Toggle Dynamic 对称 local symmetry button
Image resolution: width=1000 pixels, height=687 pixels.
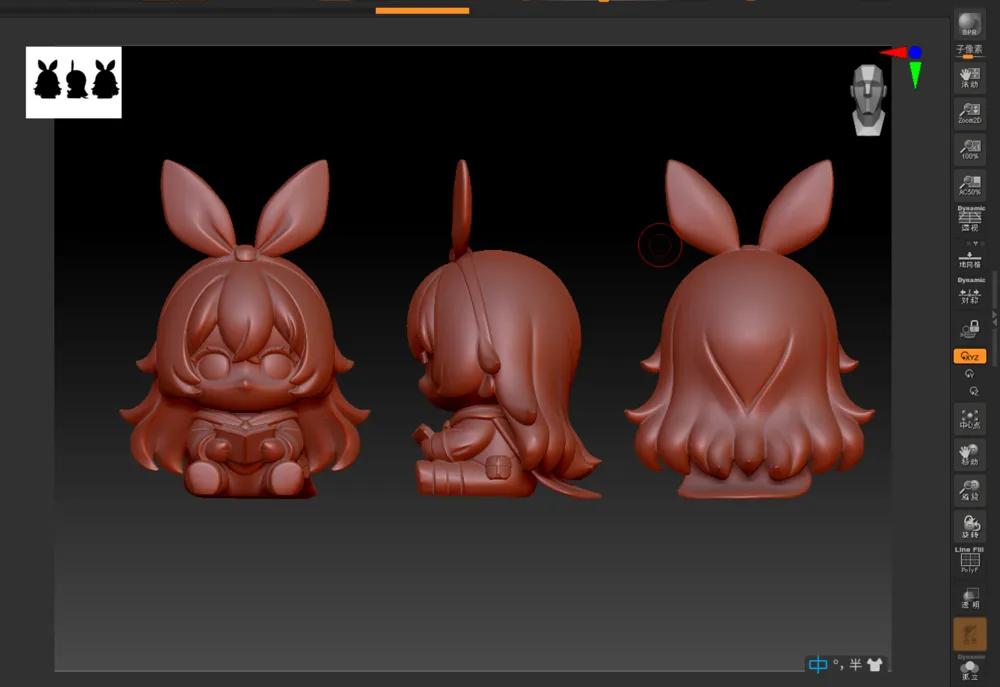[x=970, y=291]
